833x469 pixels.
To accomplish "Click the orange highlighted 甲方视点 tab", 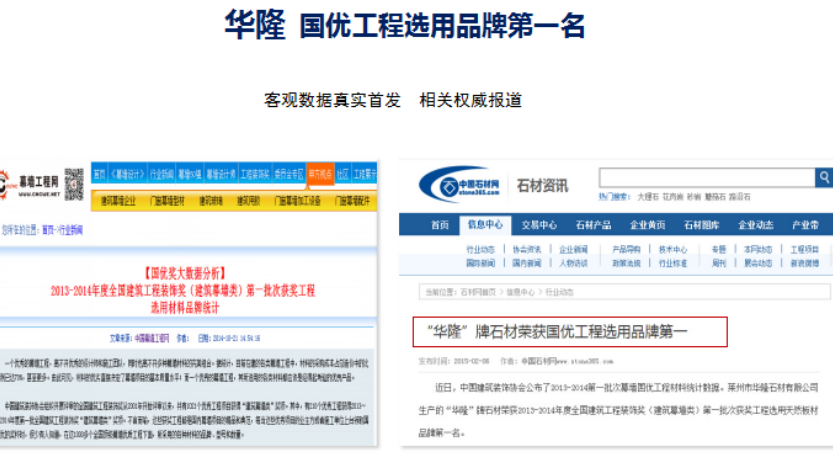I will 320,174.
